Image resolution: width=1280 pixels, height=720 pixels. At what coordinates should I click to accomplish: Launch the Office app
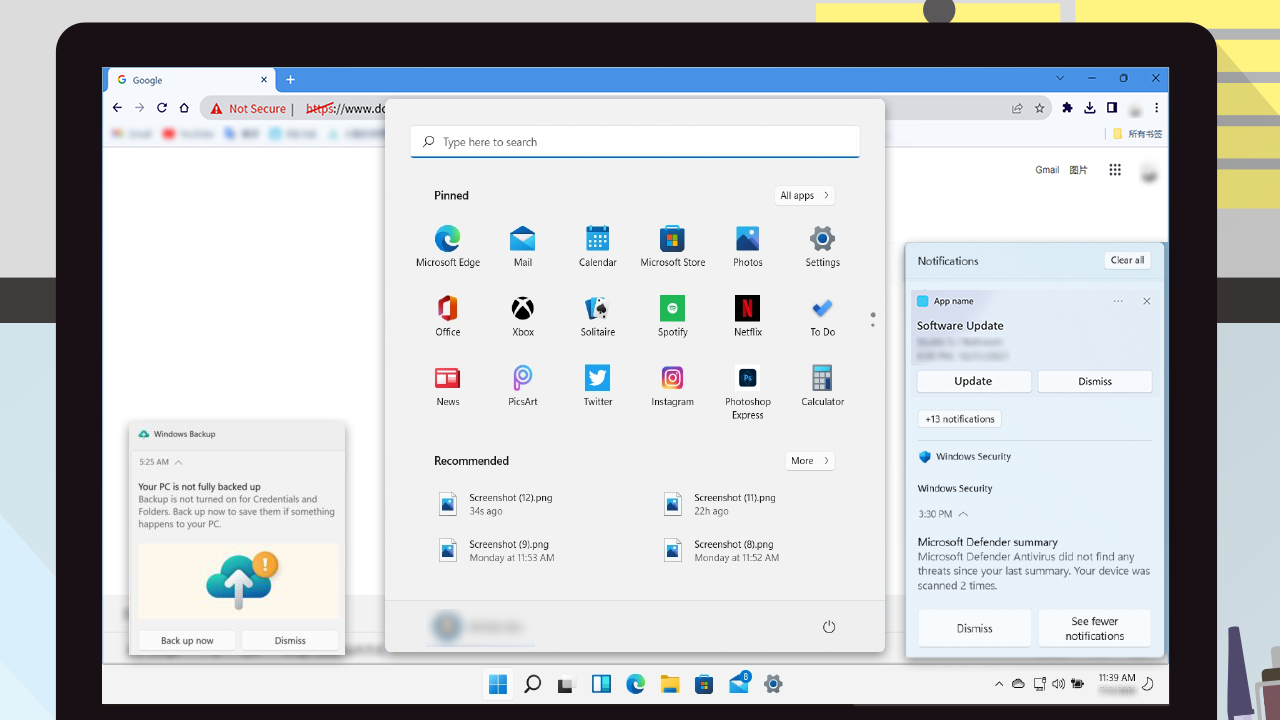click(x=447, y=316)
